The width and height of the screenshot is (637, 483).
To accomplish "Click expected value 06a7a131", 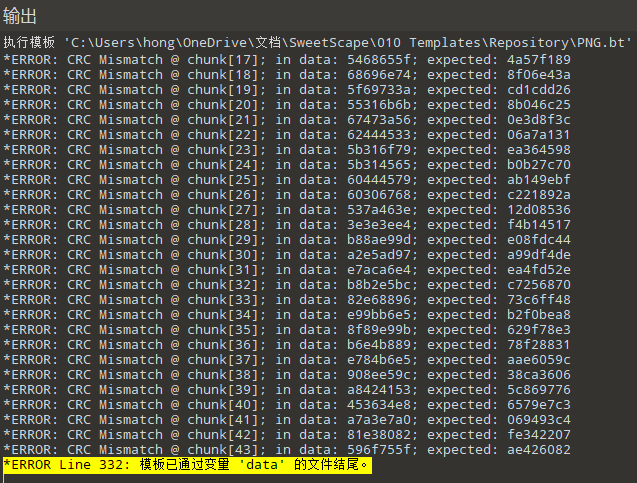I will tap(539, 135).
